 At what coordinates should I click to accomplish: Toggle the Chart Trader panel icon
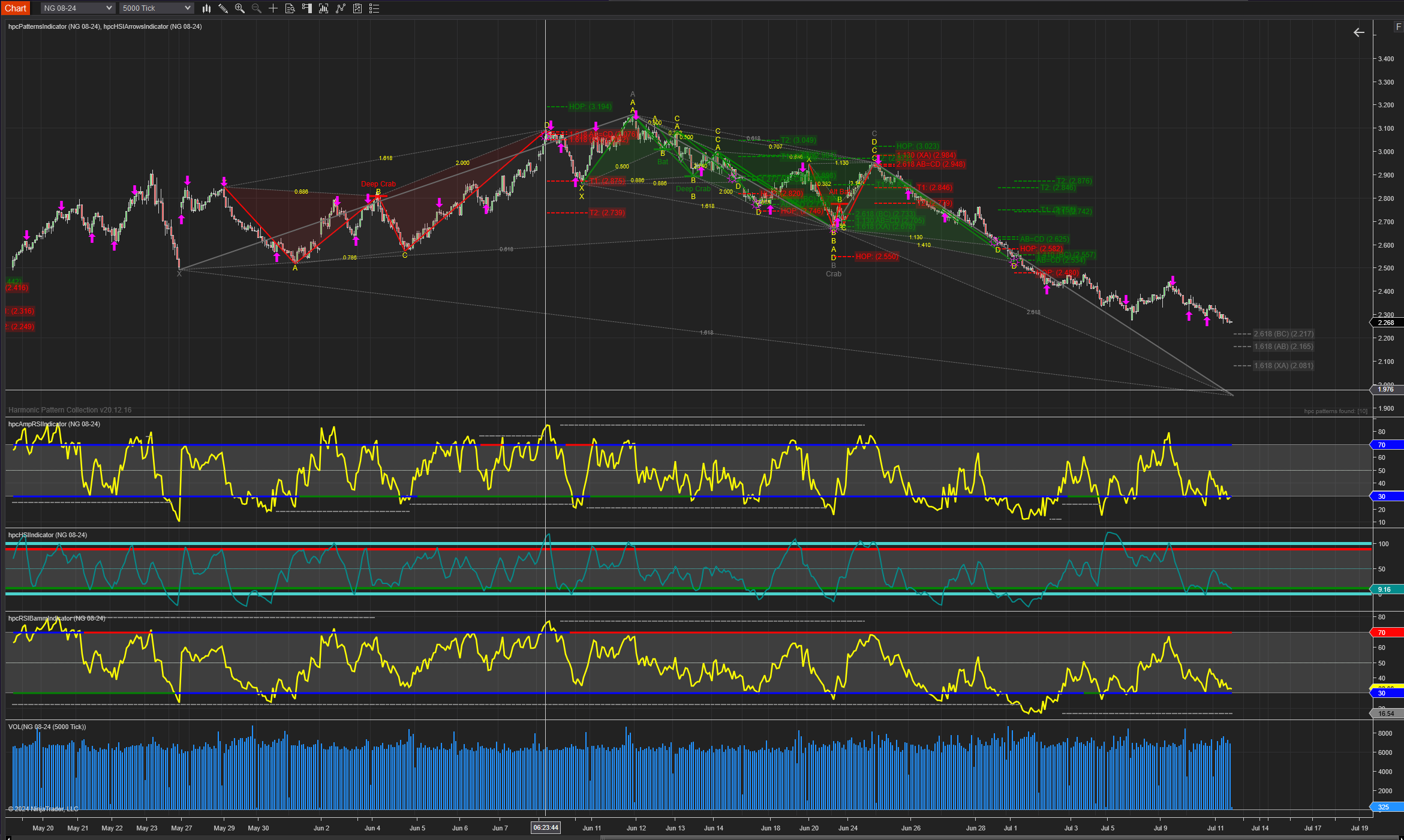click(306, 8)
